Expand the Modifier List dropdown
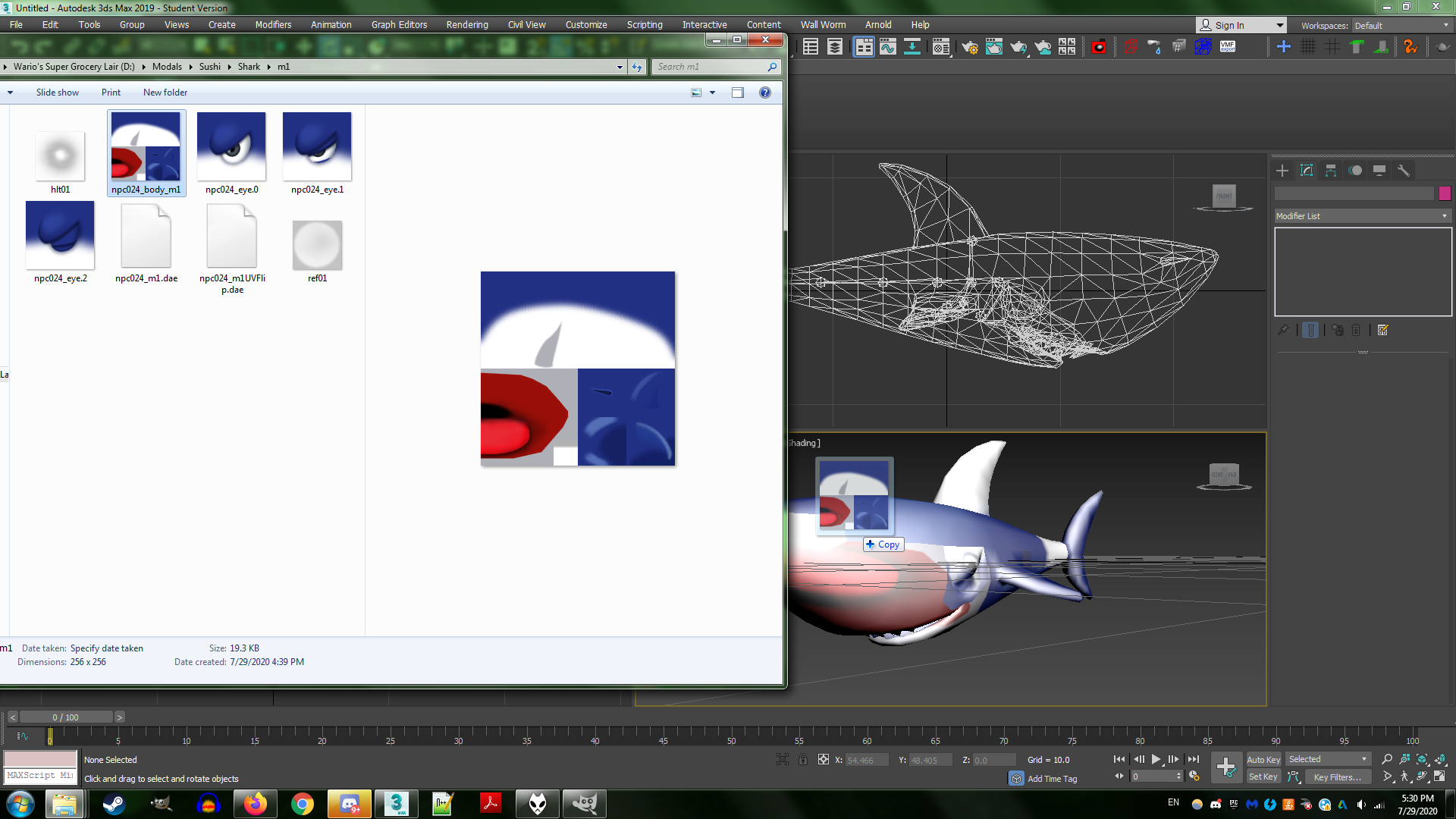This screenshot has height=819, width=1456. click(x=1363, y=216)
